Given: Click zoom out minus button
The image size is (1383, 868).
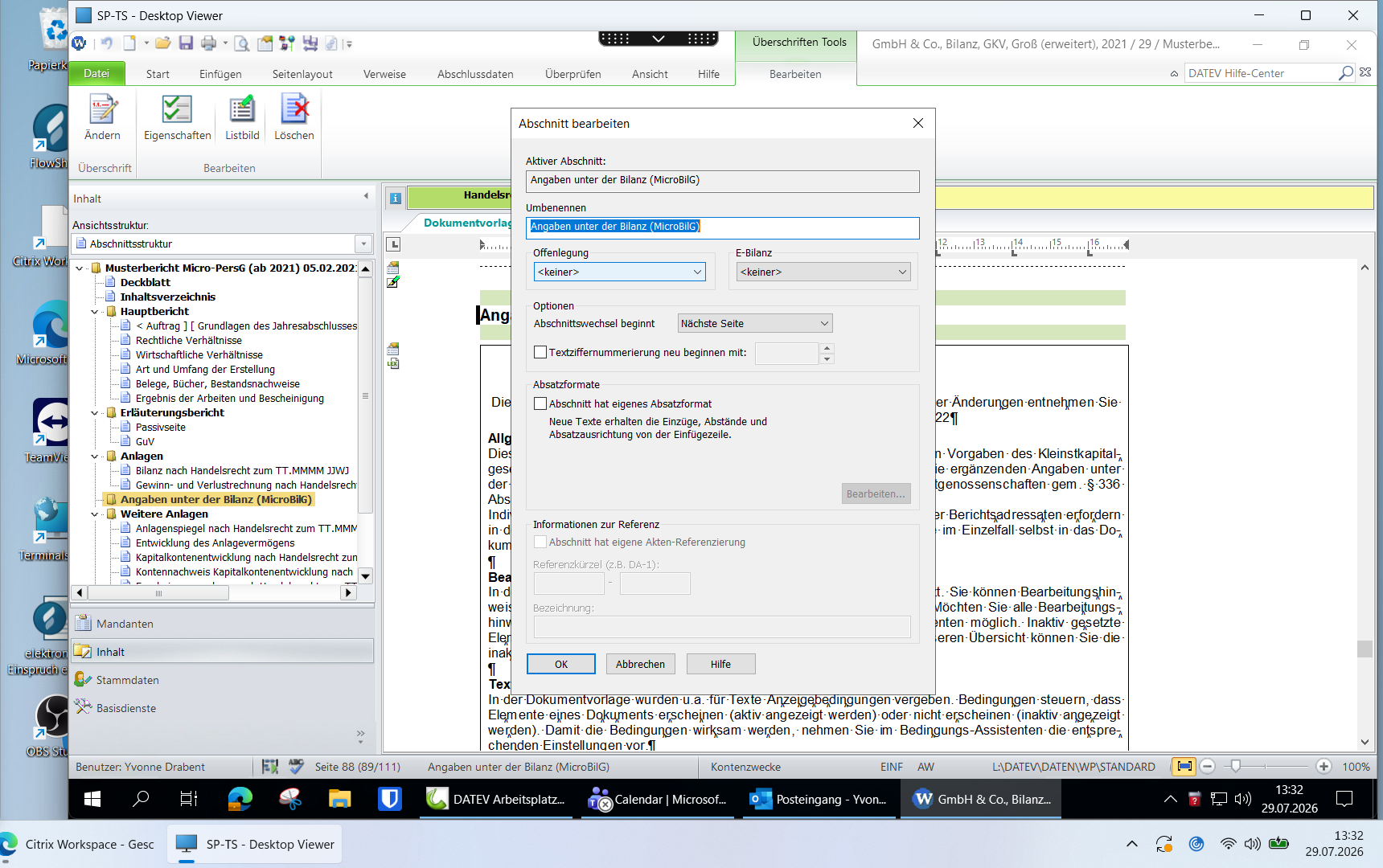Looking at the screenshot, I should pyautogui.click(x=1207, y=767).
